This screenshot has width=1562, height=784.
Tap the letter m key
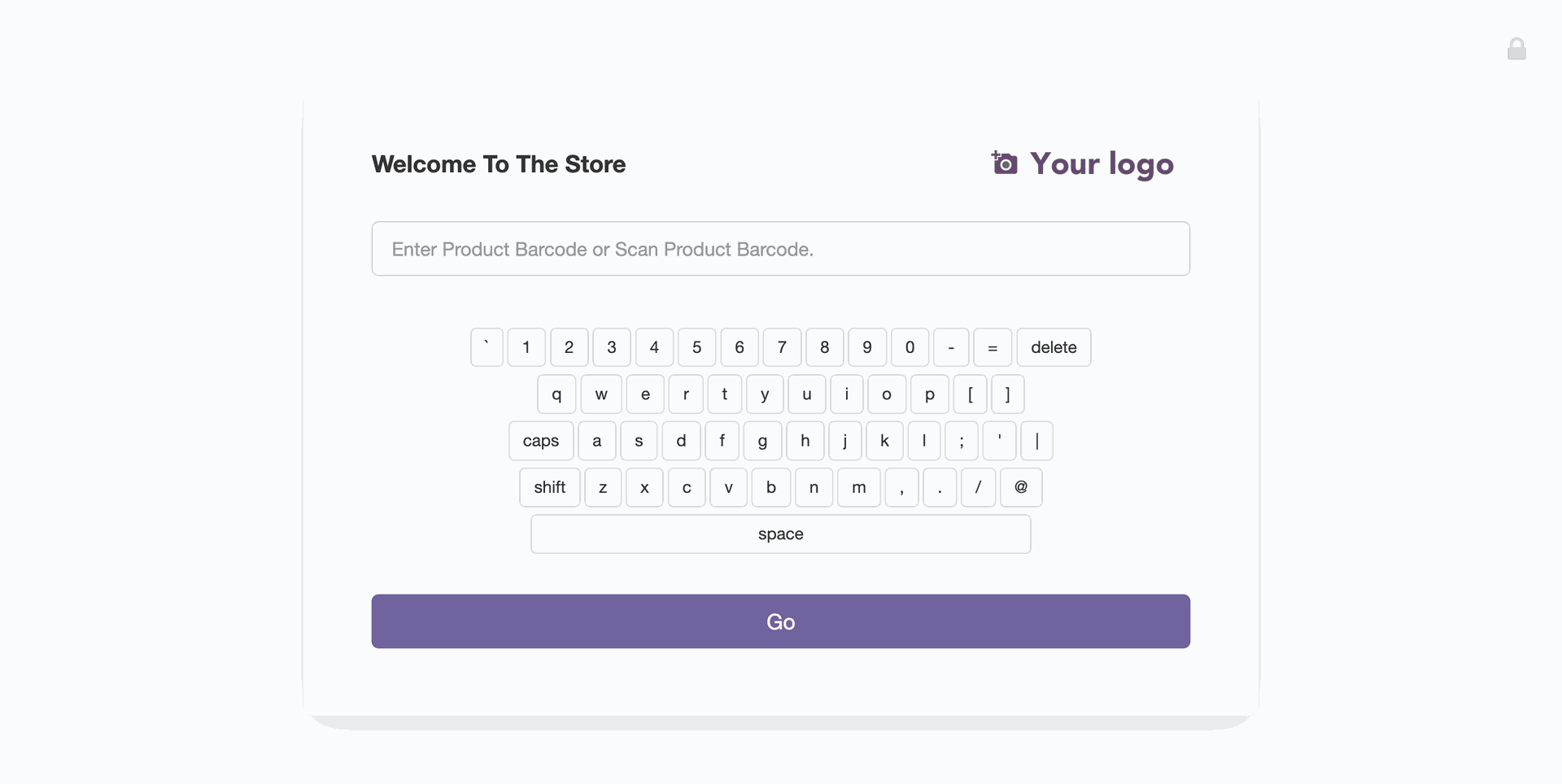click(x=859, y=487)
